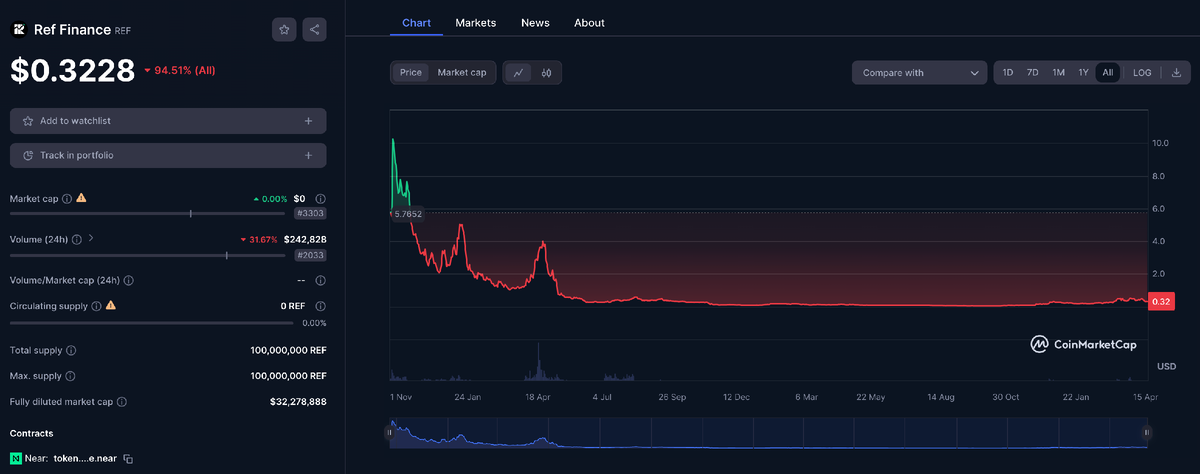Select the 1M time range
This screenshot has width=1200, height=474.
pyautogui.click(x=1058, y=72)
